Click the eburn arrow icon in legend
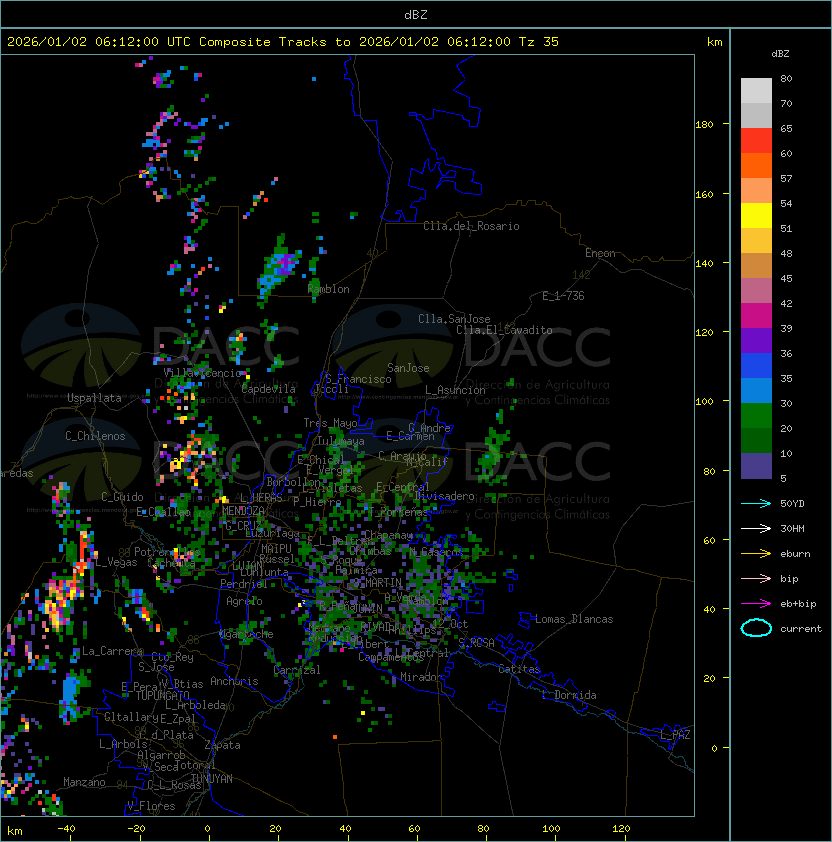The height and width of the screenshot is (842, 832). tap(756, 553)
